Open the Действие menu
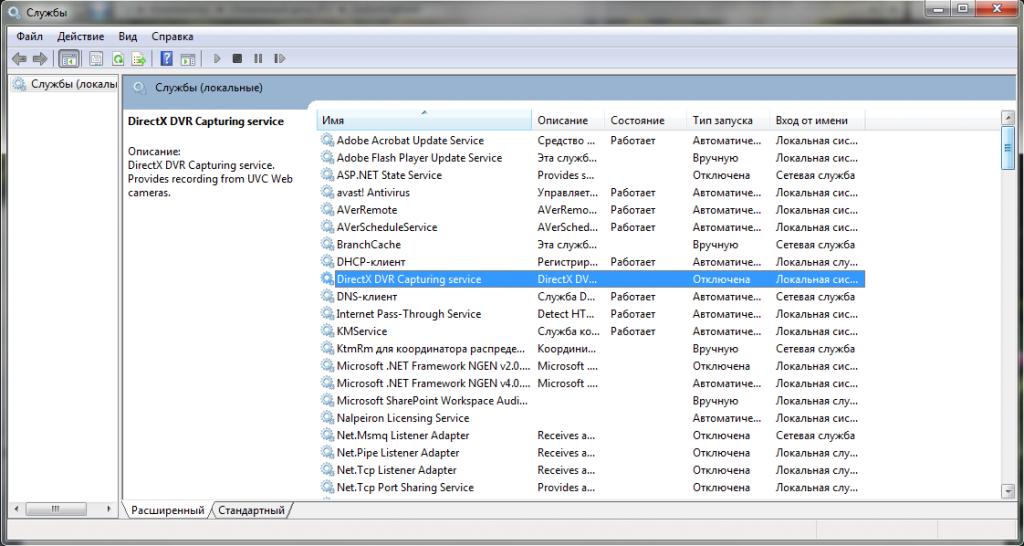Screen dimensions: 1024x546 pyautogui.click(x=81, y=36)
